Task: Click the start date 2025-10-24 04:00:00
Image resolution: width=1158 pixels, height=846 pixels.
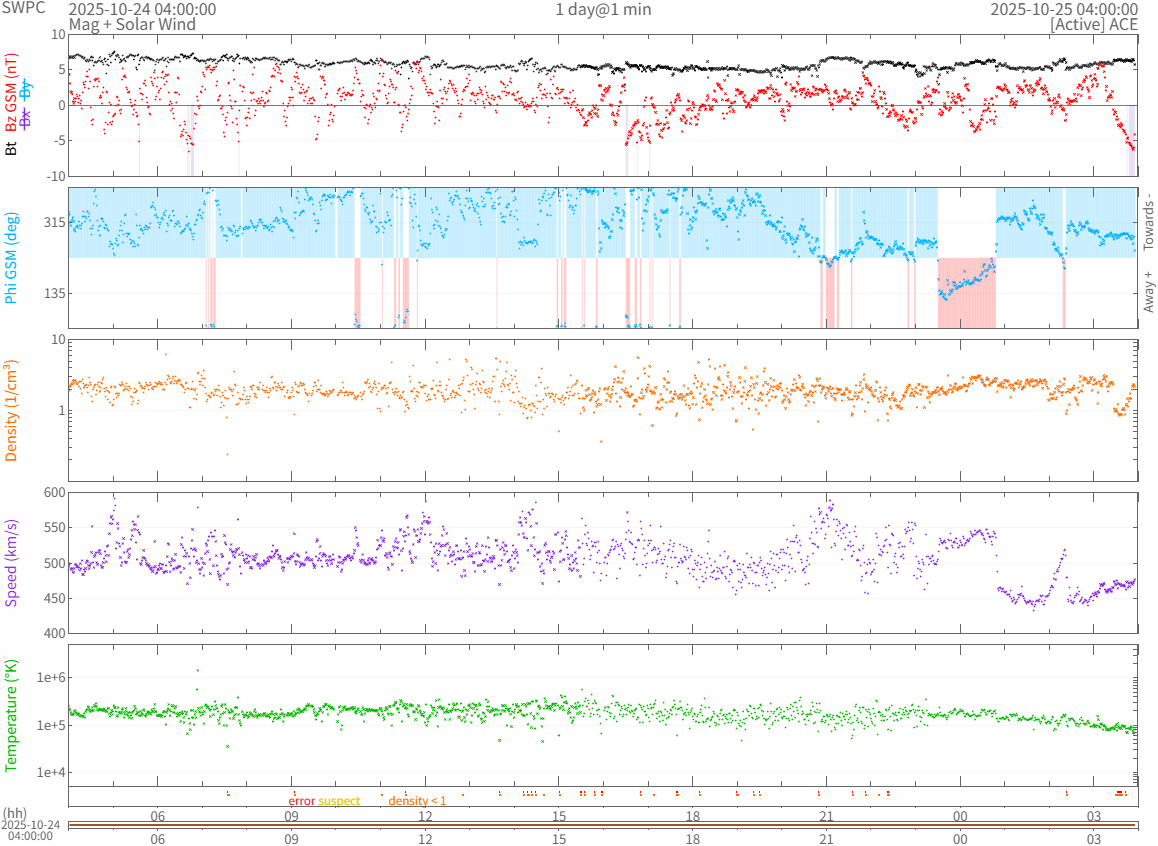Action: 142,9
